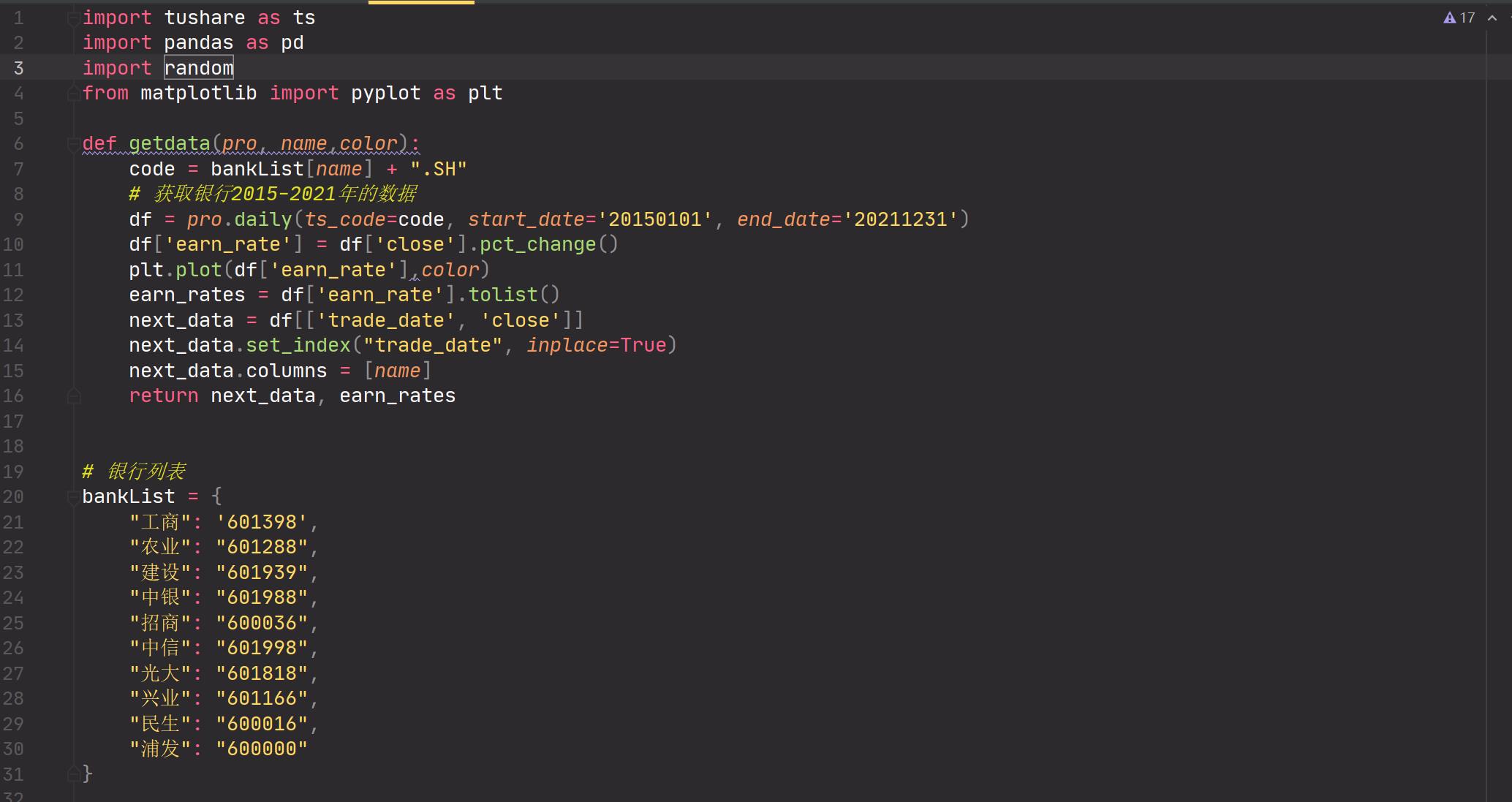This screenshot has width=1512, height=802.
Task: Collapse the bankList dictionary fold marker
Action: pos(74,497)
